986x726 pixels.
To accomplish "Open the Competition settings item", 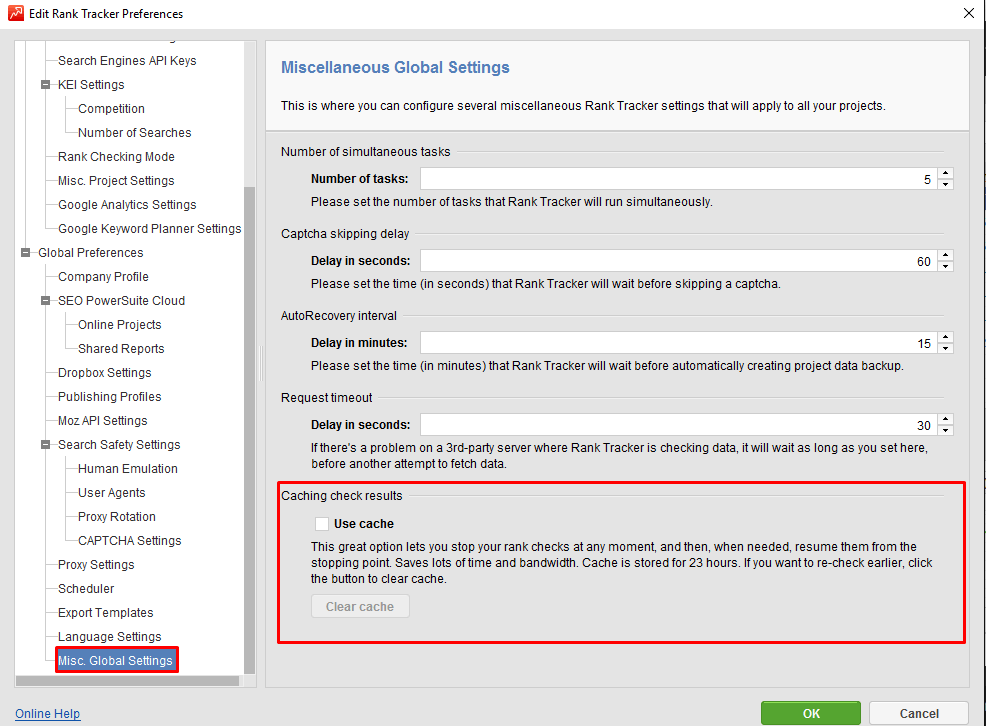I will (x=111, y=109).
